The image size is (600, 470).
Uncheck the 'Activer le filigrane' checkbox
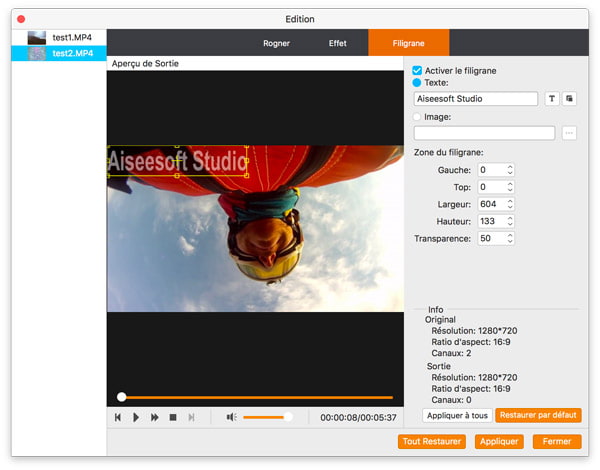coord(418,71)
